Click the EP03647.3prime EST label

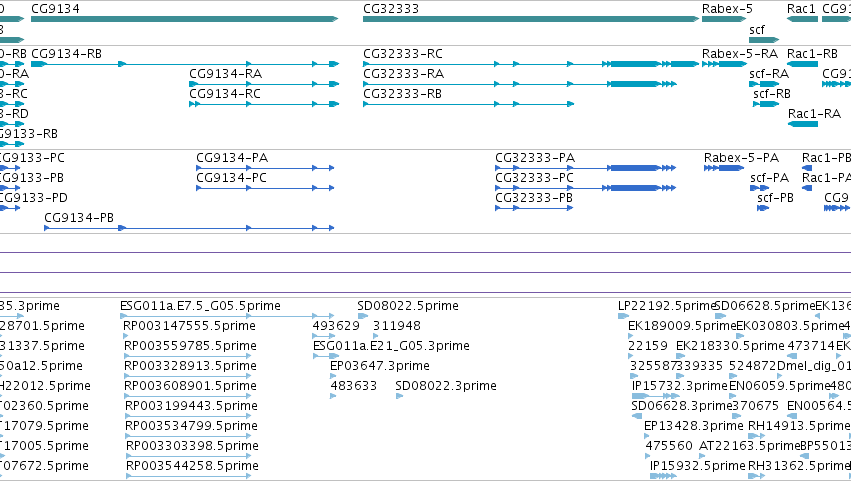379,365
